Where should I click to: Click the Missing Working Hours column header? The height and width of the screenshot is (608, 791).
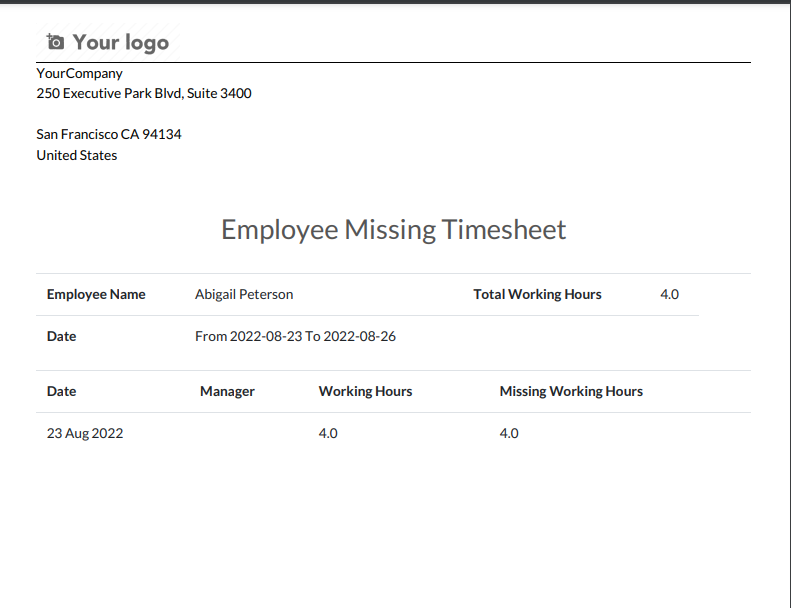point(571,392)
